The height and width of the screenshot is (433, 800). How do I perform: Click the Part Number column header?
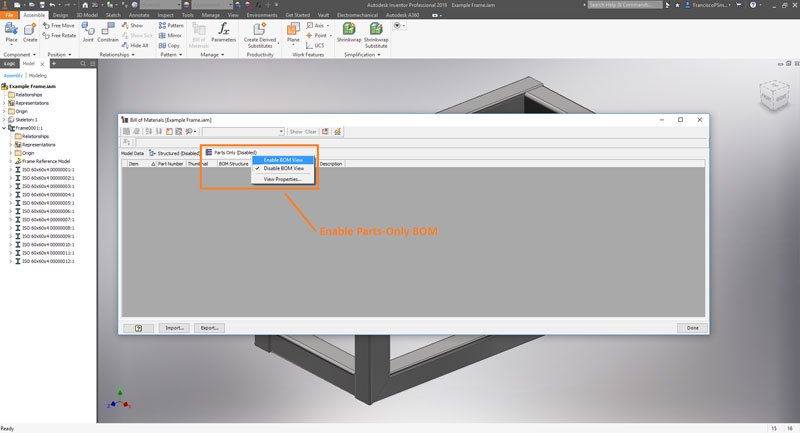(170, 164)
